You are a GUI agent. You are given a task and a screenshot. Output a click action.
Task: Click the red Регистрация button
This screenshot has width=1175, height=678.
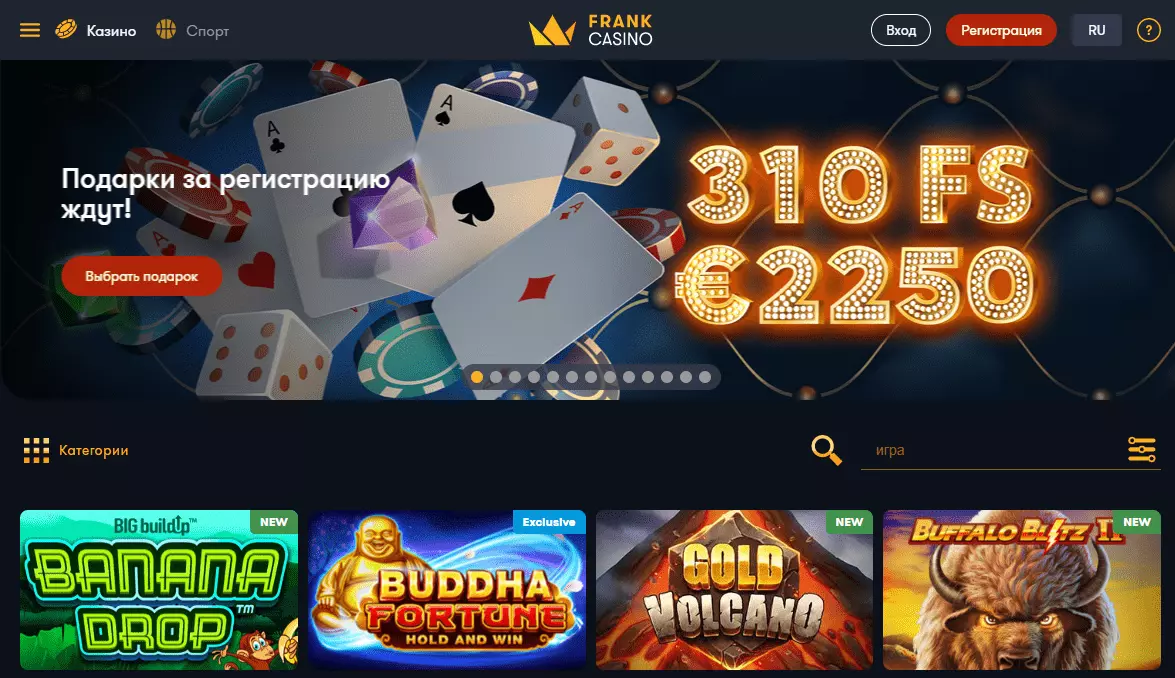[1001, 31]
